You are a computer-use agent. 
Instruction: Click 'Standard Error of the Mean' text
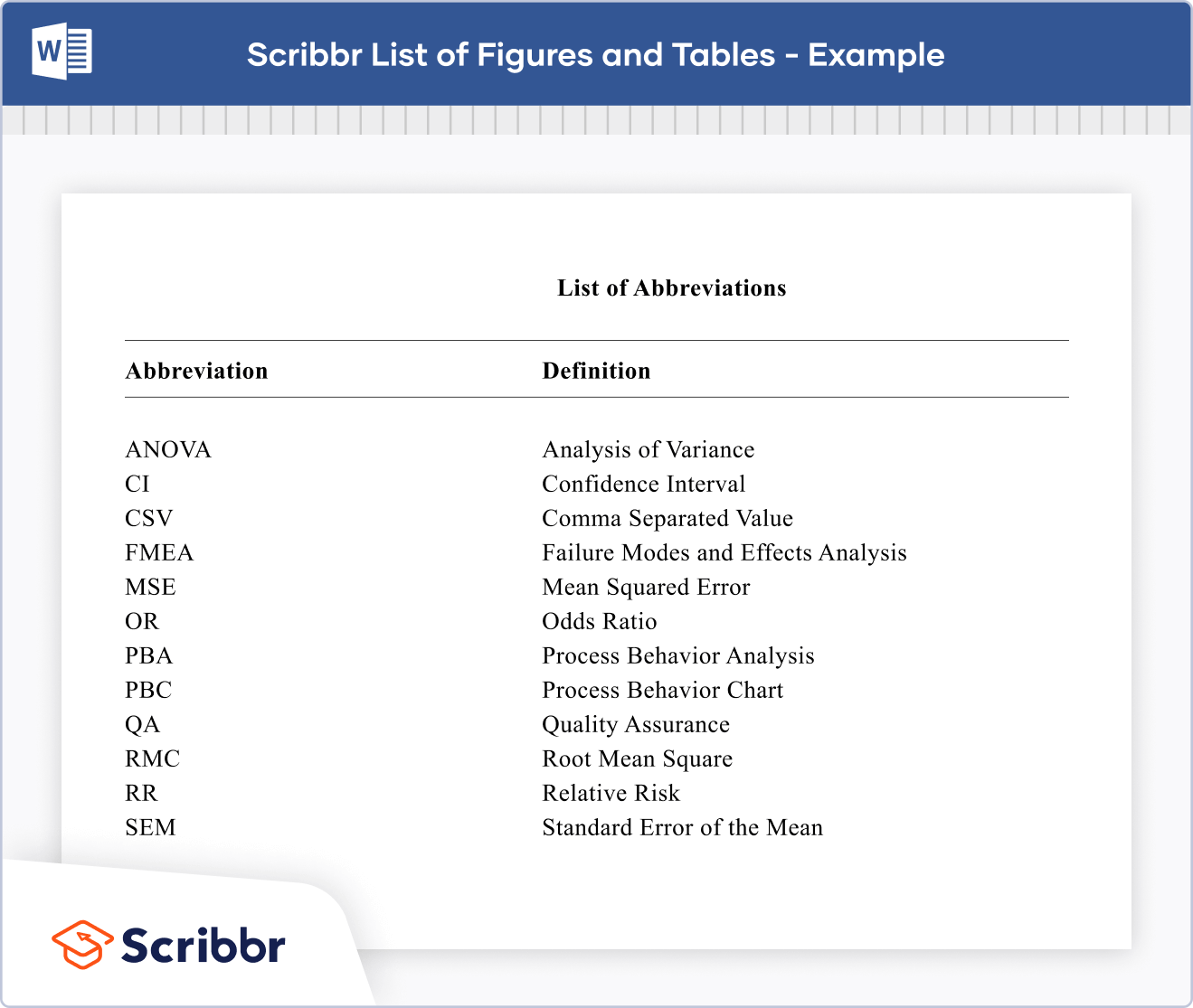(682, 827)
